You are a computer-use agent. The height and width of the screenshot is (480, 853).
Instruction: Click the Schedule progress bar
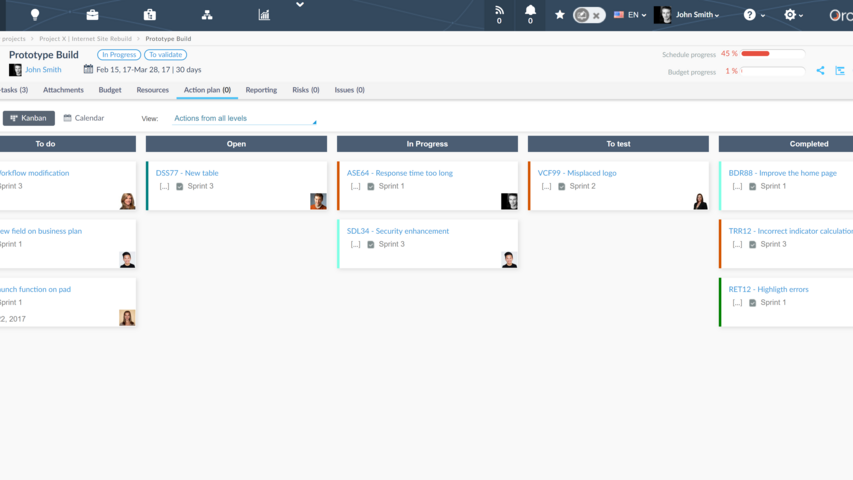tap(772, 54)
